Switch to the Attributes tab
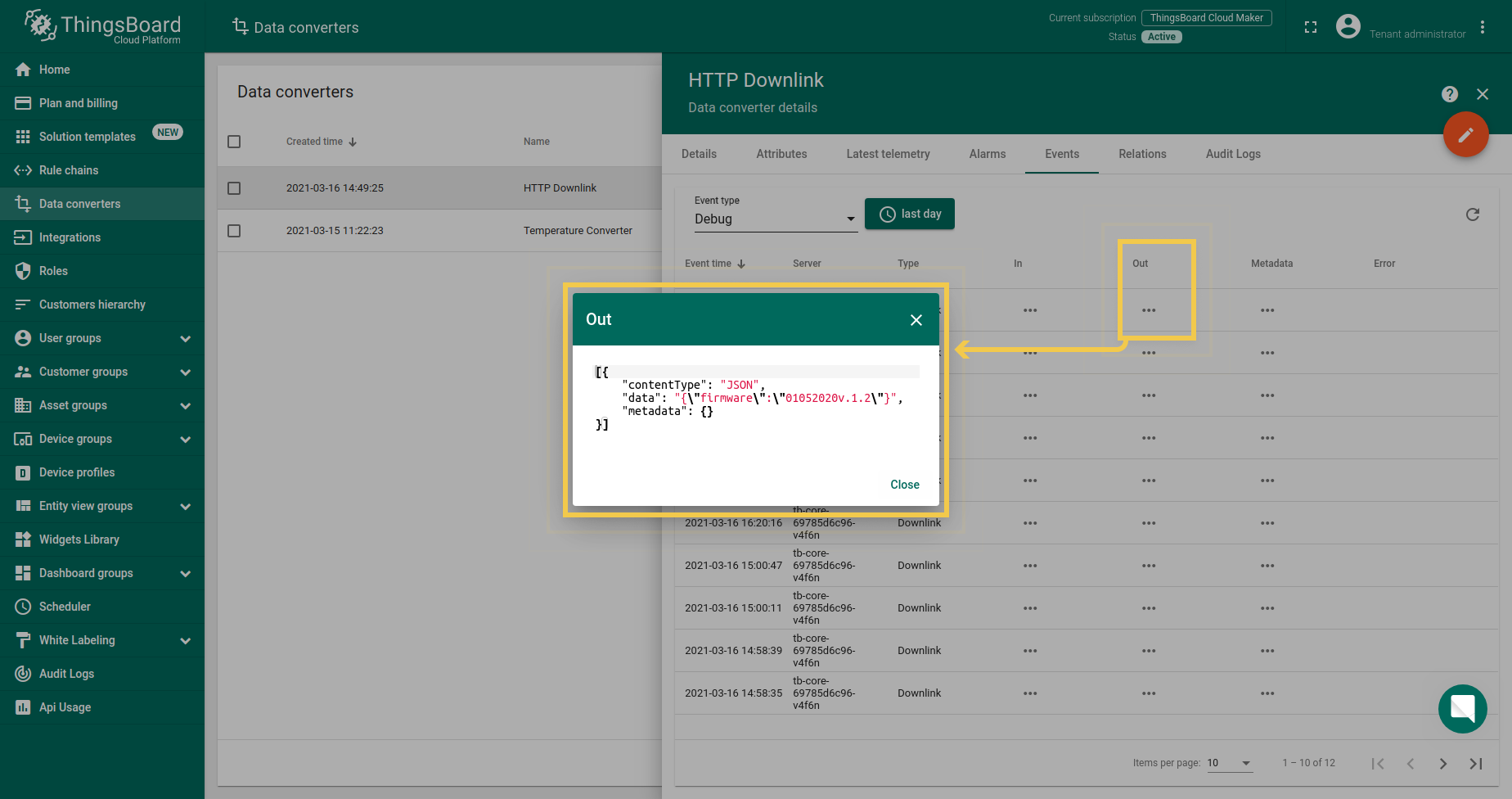1512x799 pixels. click(781, 154)
